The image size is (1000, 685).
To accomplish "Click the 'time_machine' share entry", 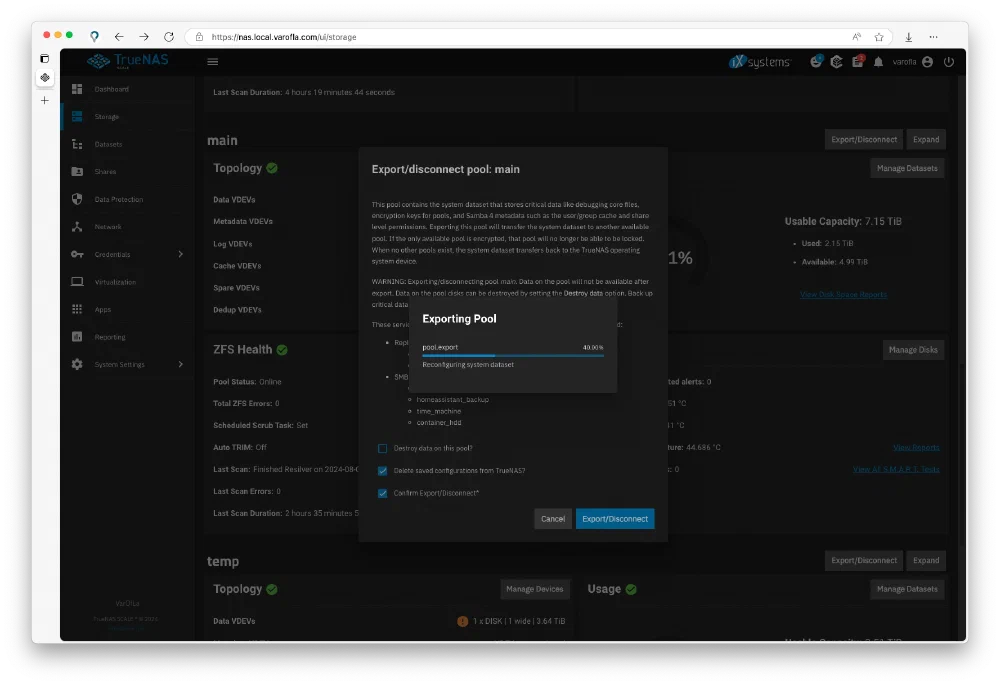I will click(439, 411).
